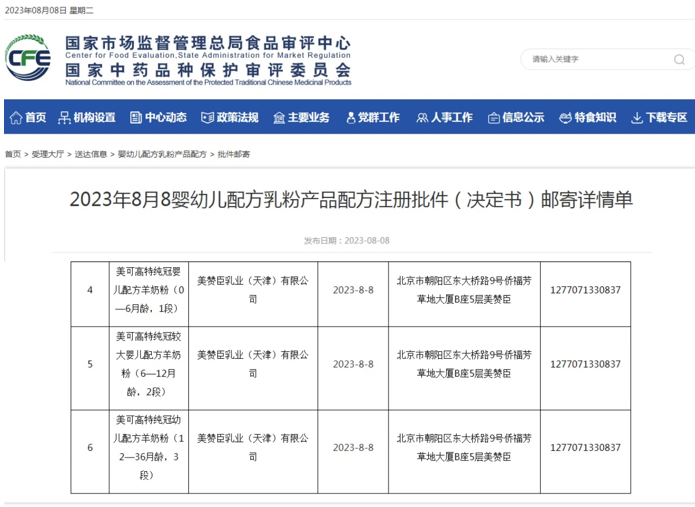Screen dimensions: 695x507
Task: Click date 2023-8-8 in row 5
Action: [353, 364]
